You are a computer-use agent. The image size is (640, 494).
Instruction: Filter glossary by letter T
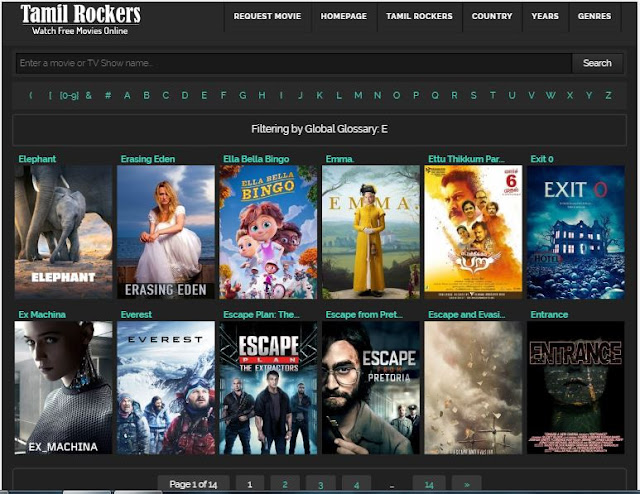(x=493, y=96)
